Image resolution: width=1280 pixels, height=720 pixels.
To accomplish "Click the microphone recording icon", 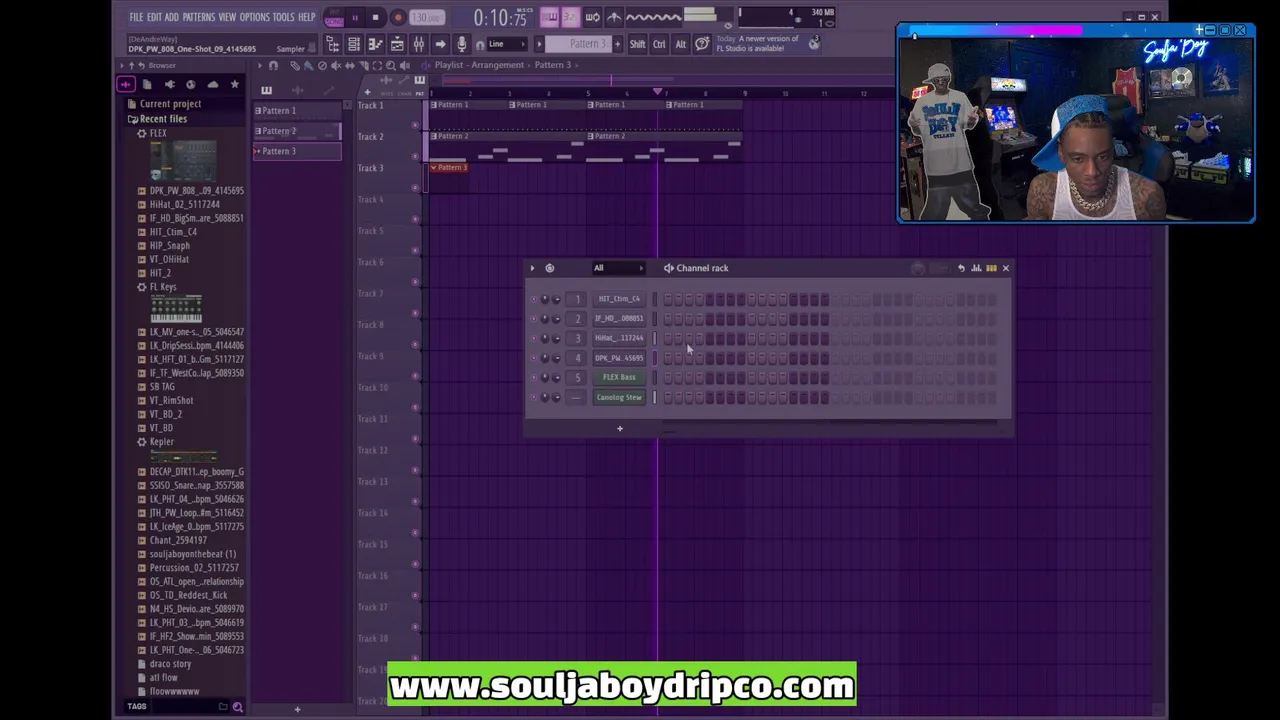I will point(461,44).
